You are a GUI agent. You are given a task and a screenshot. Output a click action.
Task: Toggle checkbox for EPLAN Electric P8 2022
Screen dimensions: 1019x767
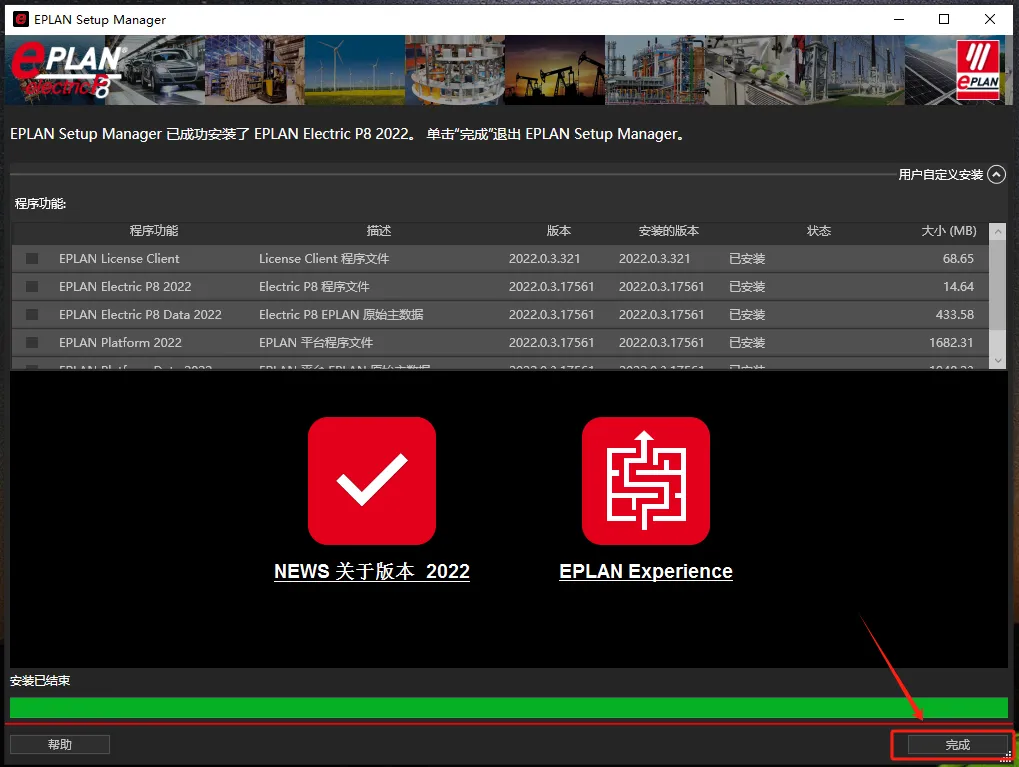[x=32, y=287]
